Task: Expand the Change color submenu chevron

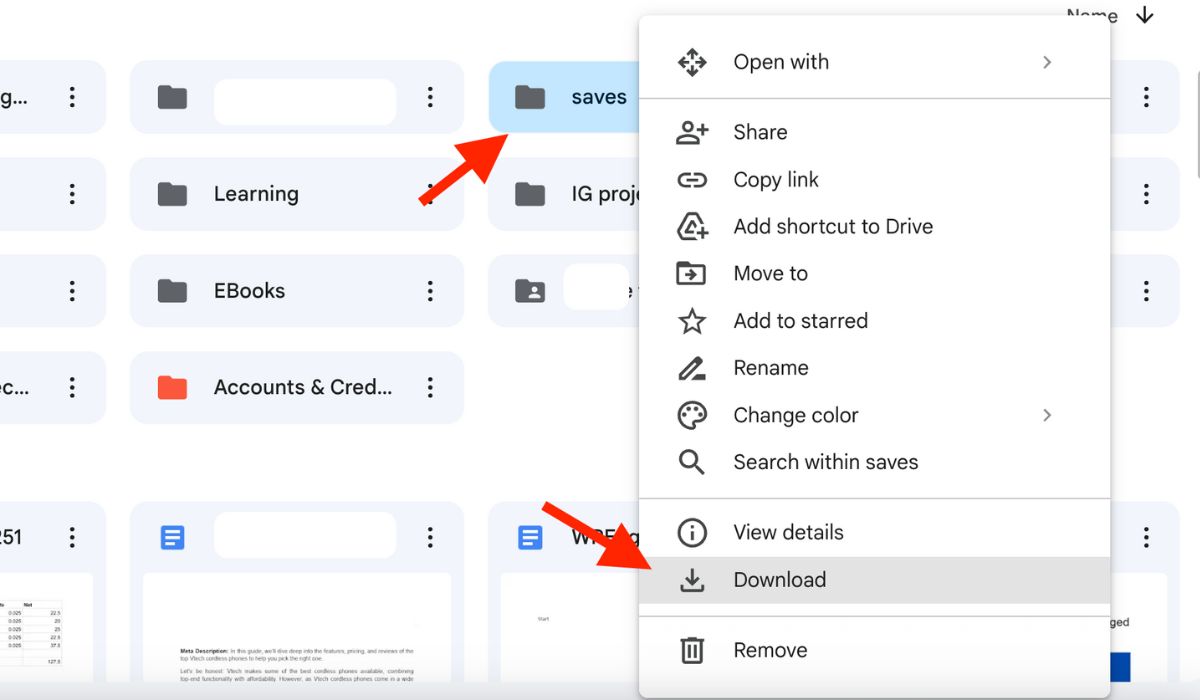Action: tap(1047, 415)
